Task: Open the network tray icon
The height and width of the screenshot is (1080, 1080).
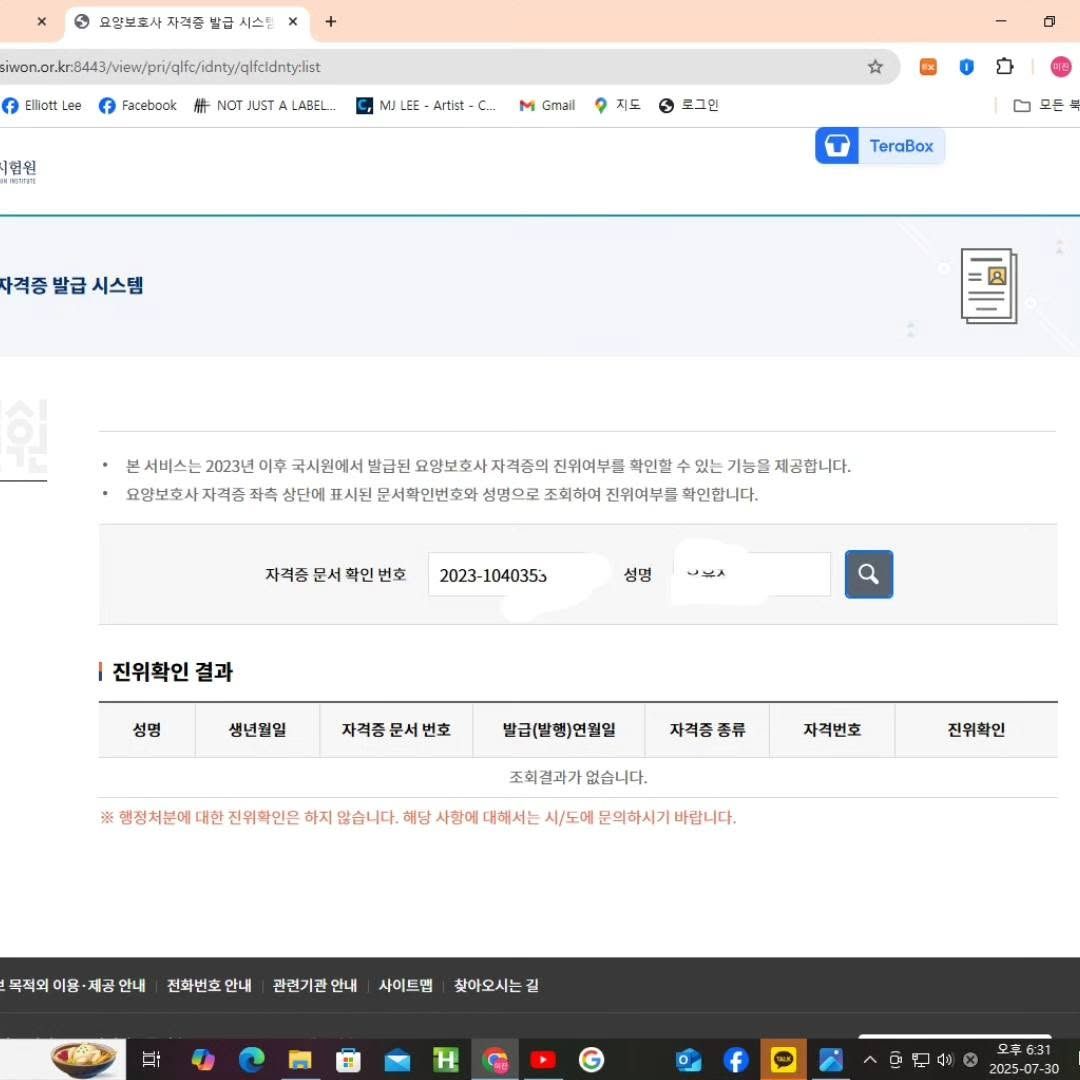Action: pyautogui.click(x=920, y=1059)
